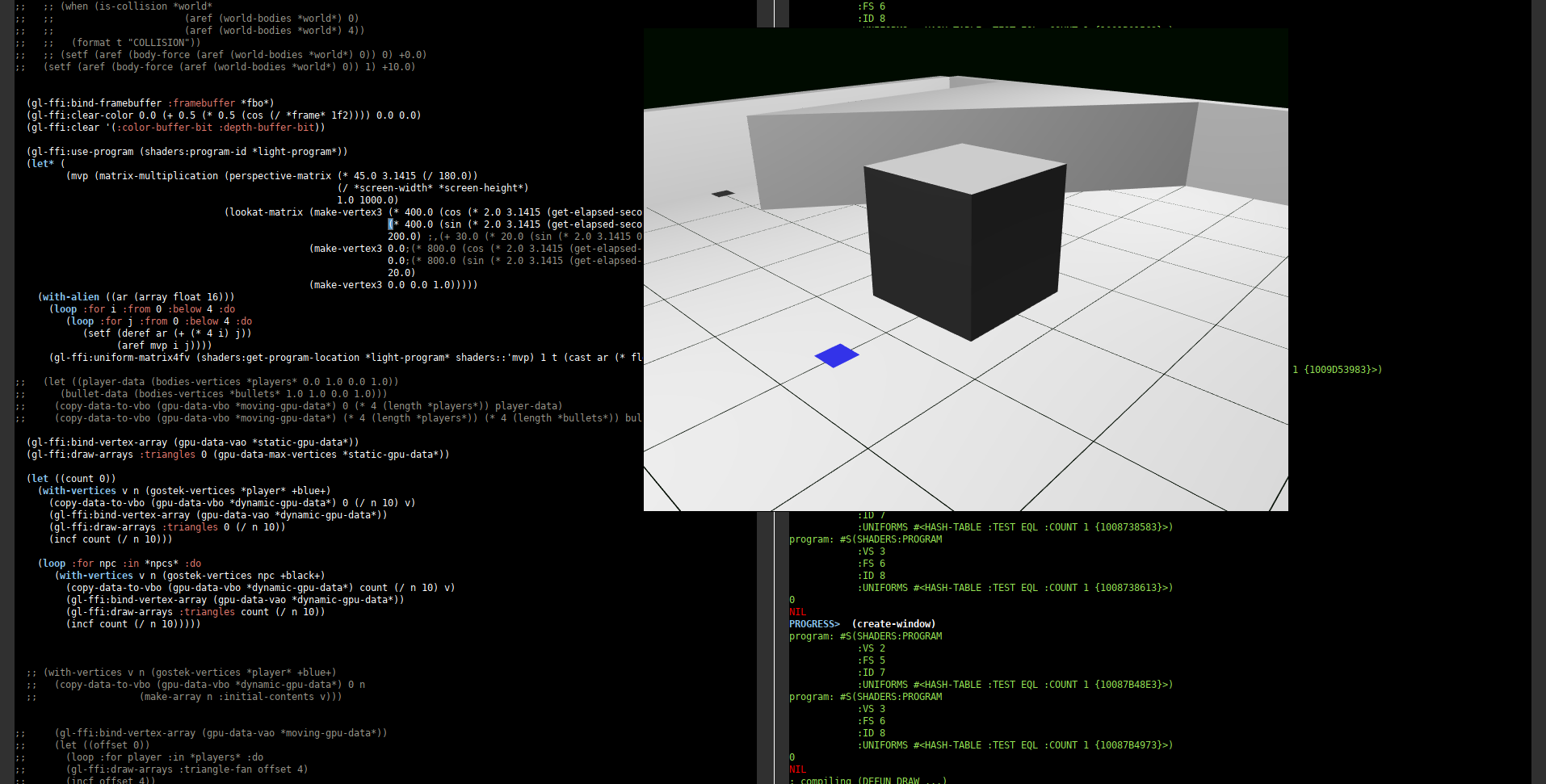
Task: Click the {1009D53983} text beside the viewport
Action: (1342, 370)
